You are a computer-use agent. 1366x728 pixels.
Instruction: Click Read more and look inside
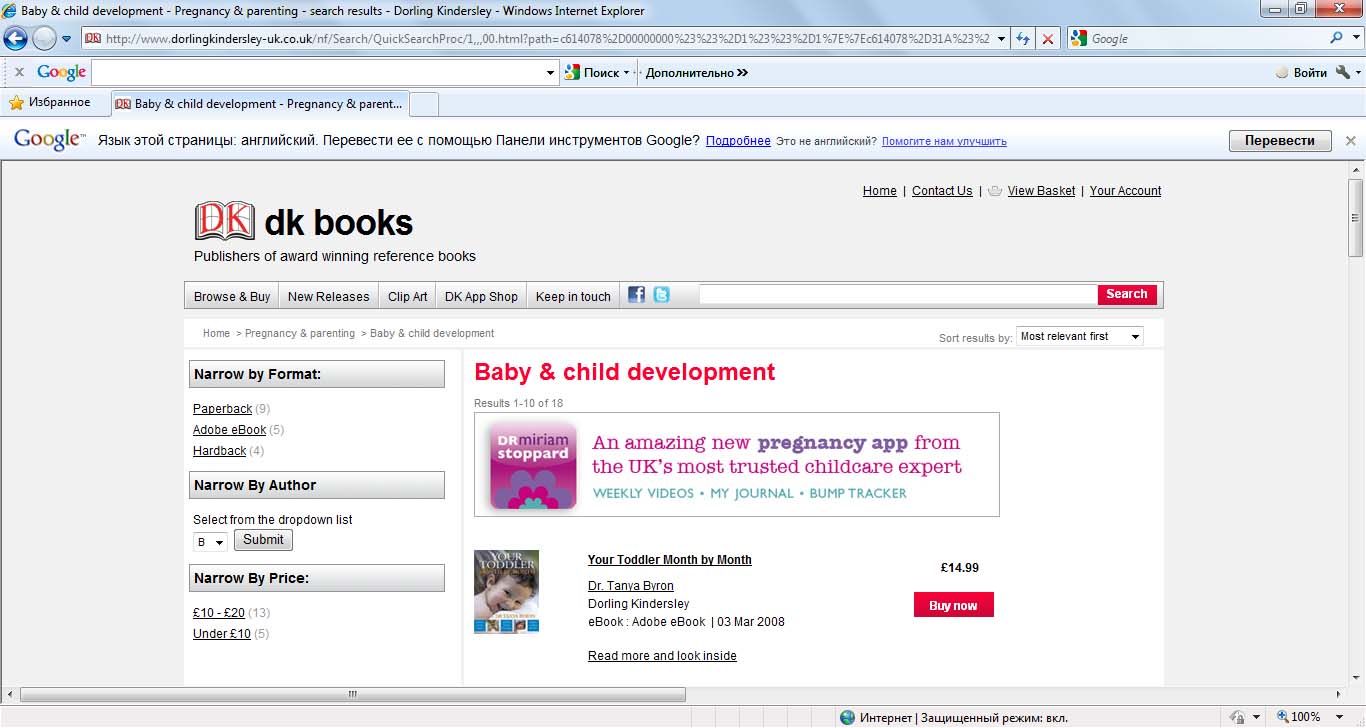[x=662, y=656]
